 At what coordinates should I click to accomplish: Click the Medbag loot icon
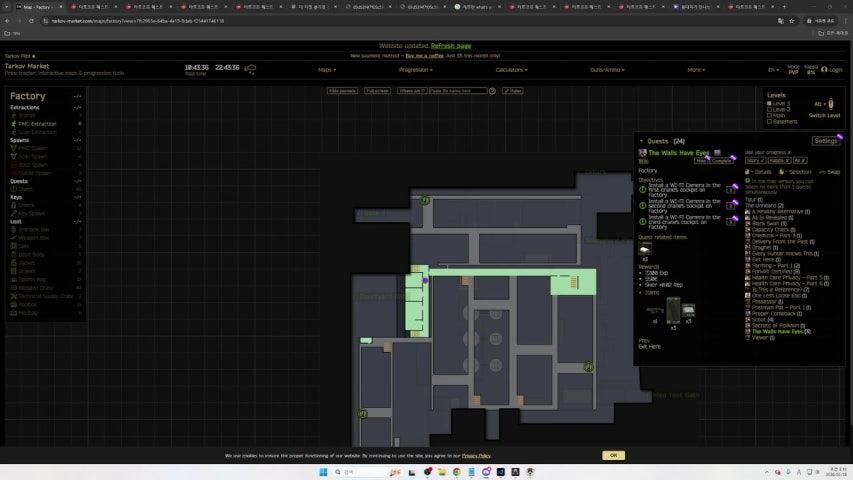pyautogui.click(x=14, y=313)
